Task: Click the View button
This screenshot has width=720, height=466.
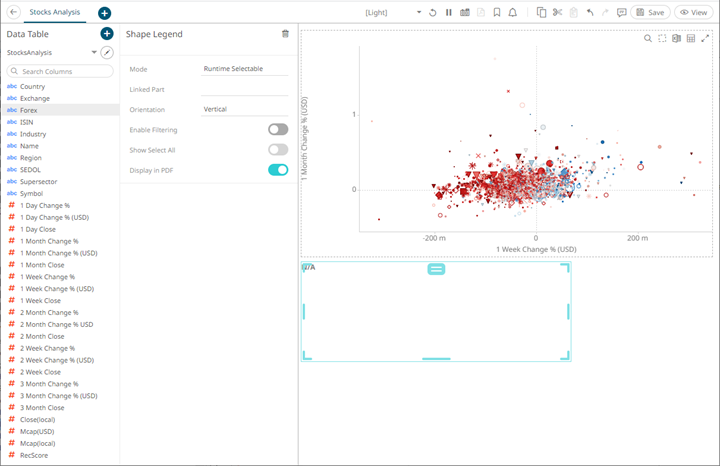Action: (695, 13)
